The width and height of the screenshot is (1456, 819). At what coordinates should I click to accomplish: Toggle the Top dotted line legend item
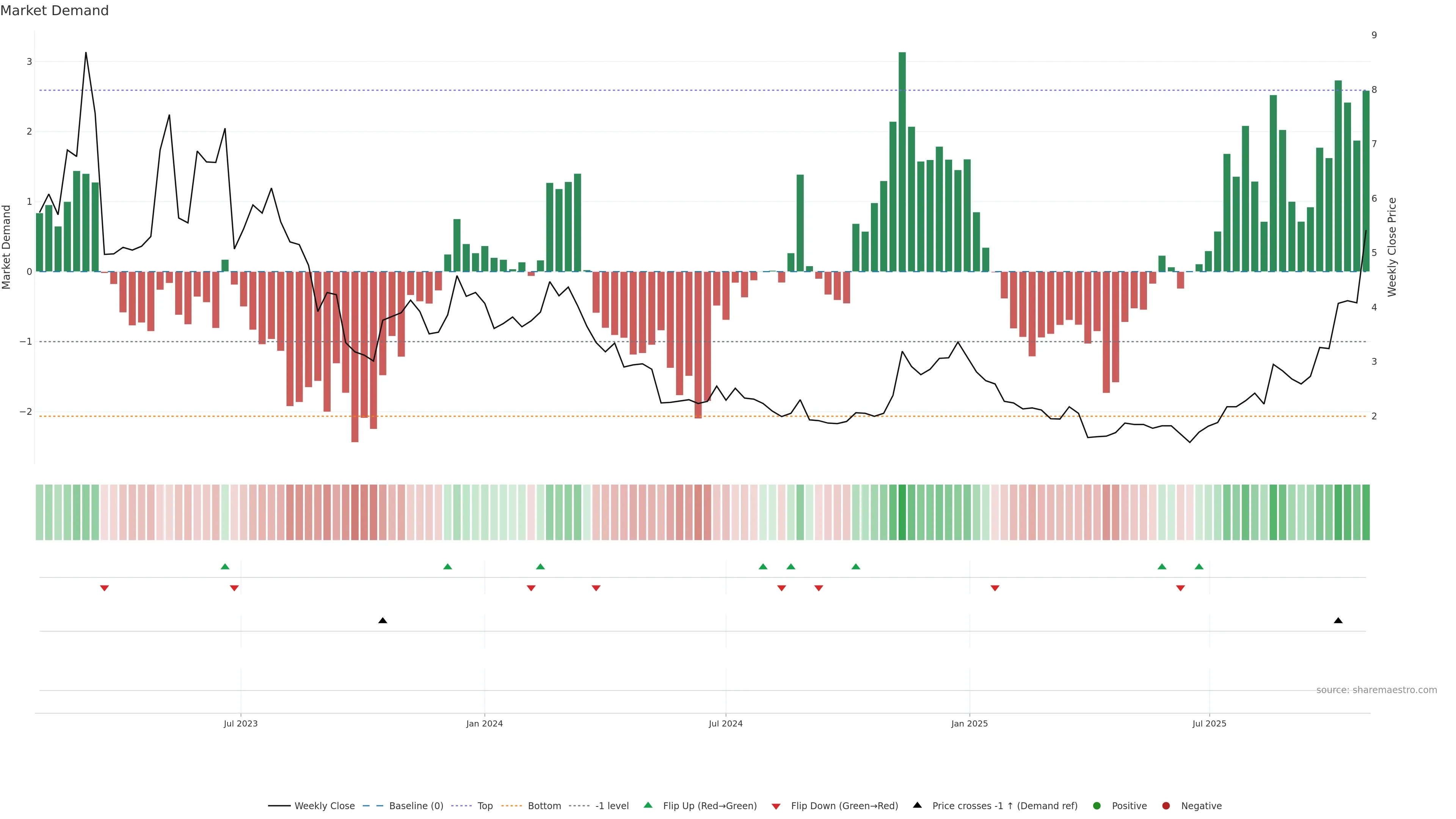pyautogui.click(x=485, y=805)
